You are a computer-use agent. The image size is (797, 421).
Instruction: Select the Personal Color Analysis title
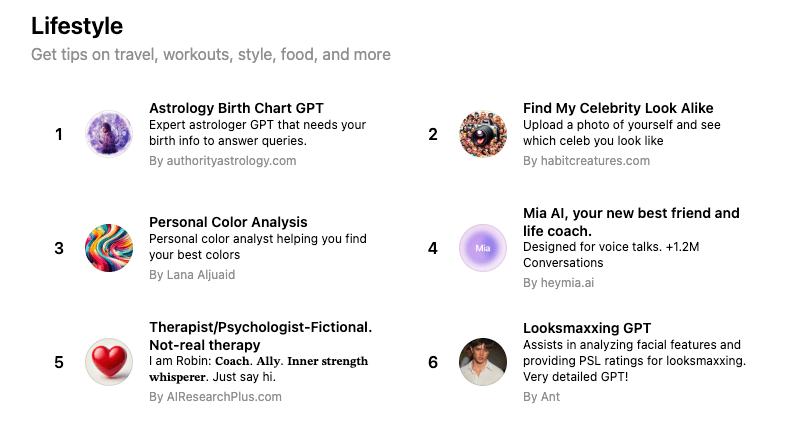coord(228,222)
